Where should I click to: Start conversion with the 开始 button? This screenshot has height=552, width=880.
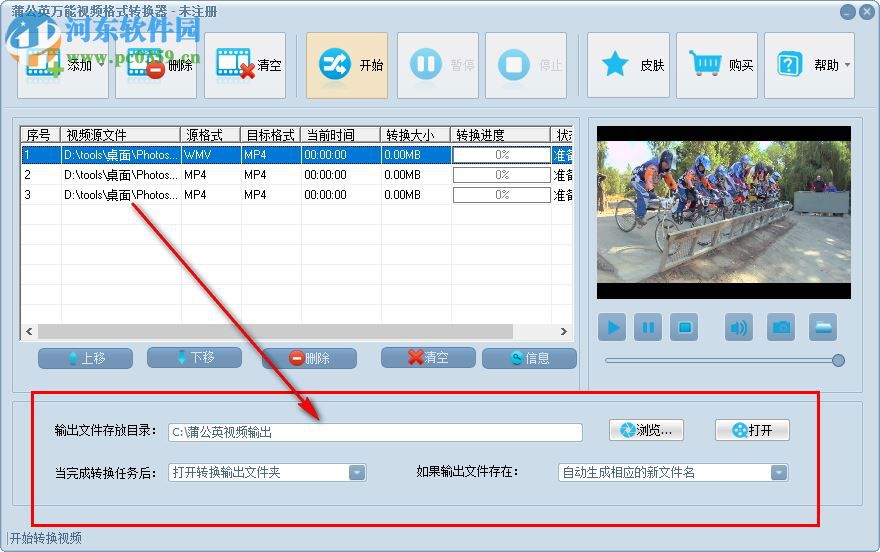(x=347, y=66)
